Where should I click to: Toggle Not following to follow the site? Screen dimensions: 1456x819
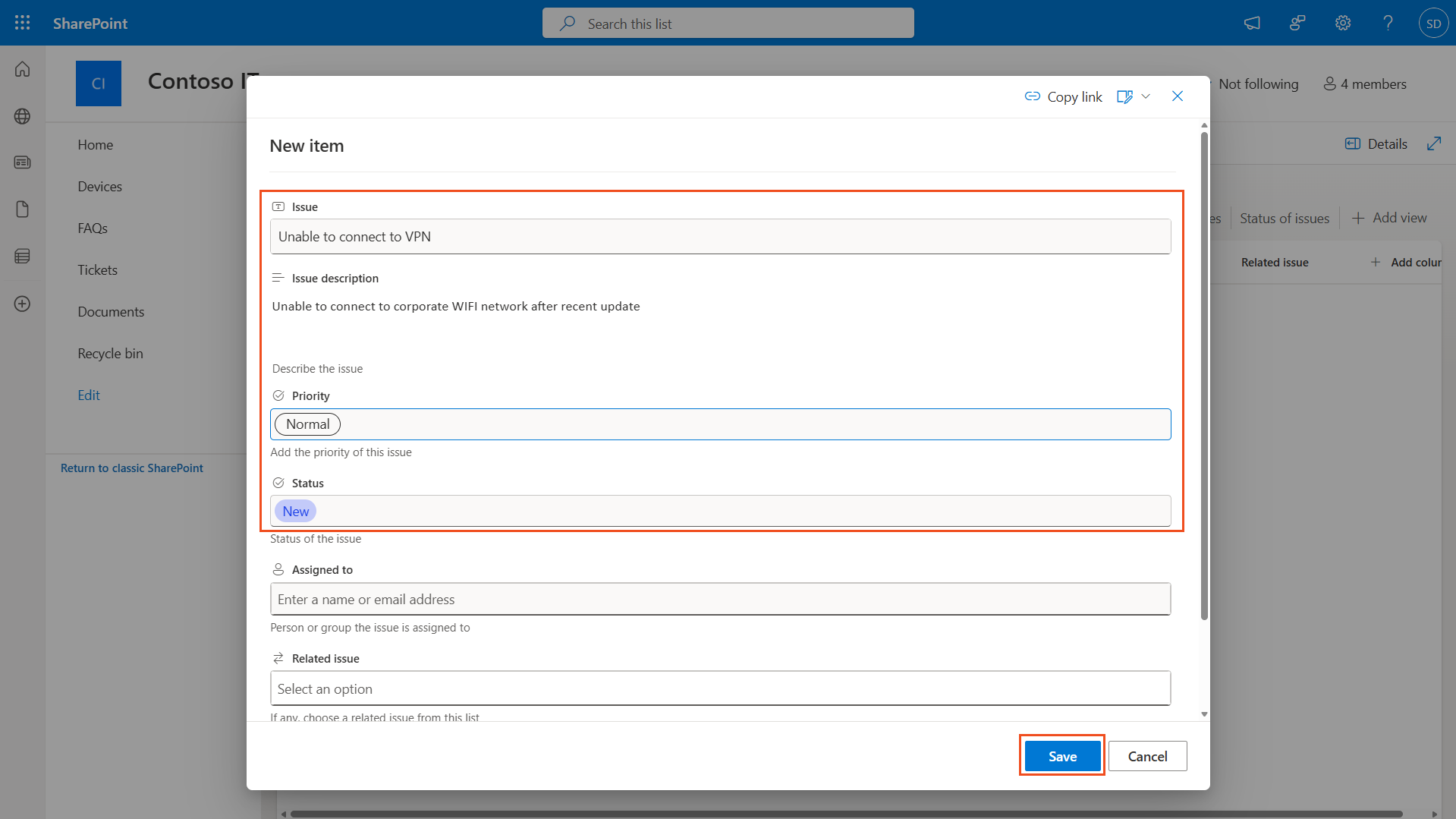(1258, 84)
